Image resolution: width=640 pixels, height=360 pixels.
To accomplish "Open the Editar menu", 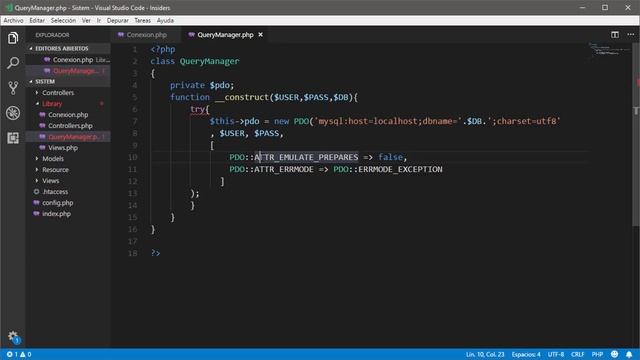I will [x=37, y=20].
